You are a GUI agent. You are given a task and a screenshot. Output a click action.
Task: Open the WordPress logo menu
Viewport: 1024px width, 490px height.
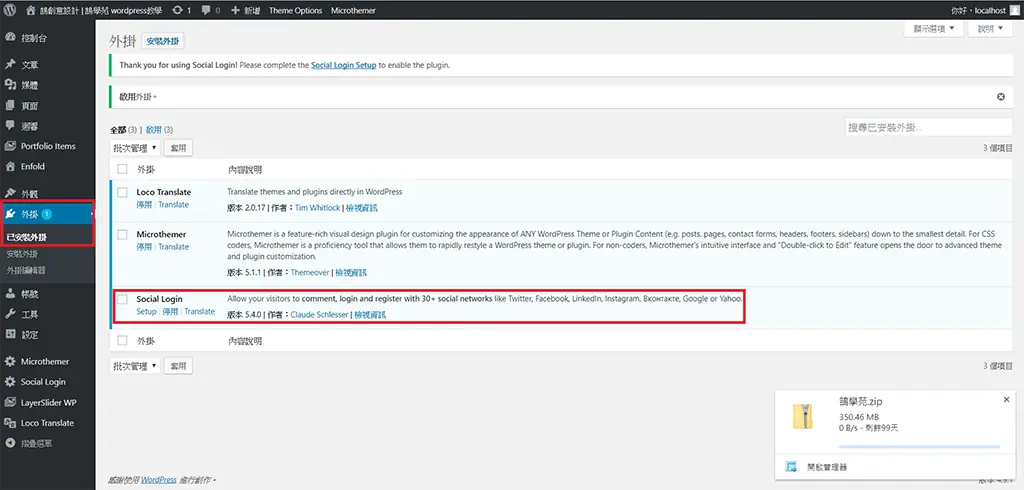pyautogui.click(x=10, y=10)
